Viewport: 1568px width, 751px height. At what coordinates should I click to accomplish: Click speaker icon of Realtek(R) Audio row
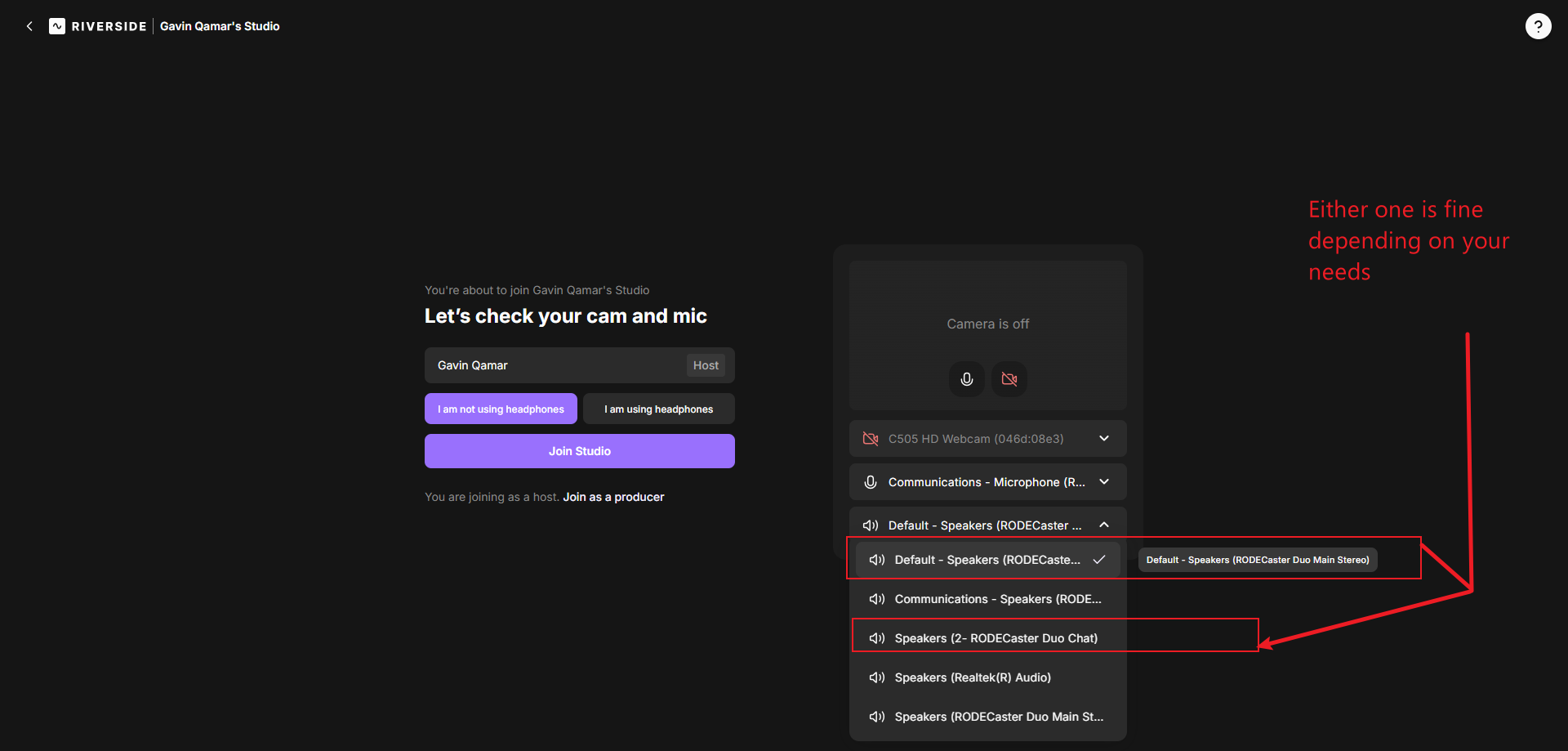point(877,677)
